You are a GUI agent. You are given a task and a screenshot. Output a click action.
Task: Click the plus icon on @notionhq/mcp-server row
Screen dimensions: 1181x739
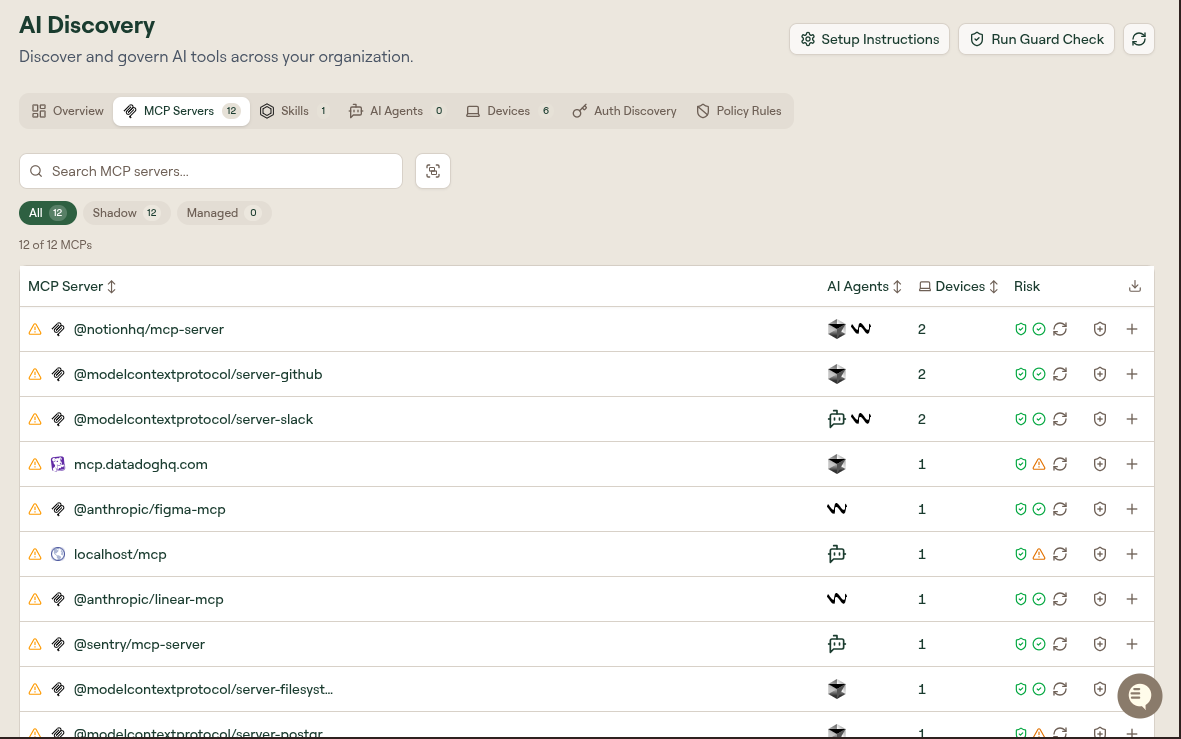(1132, 329)
